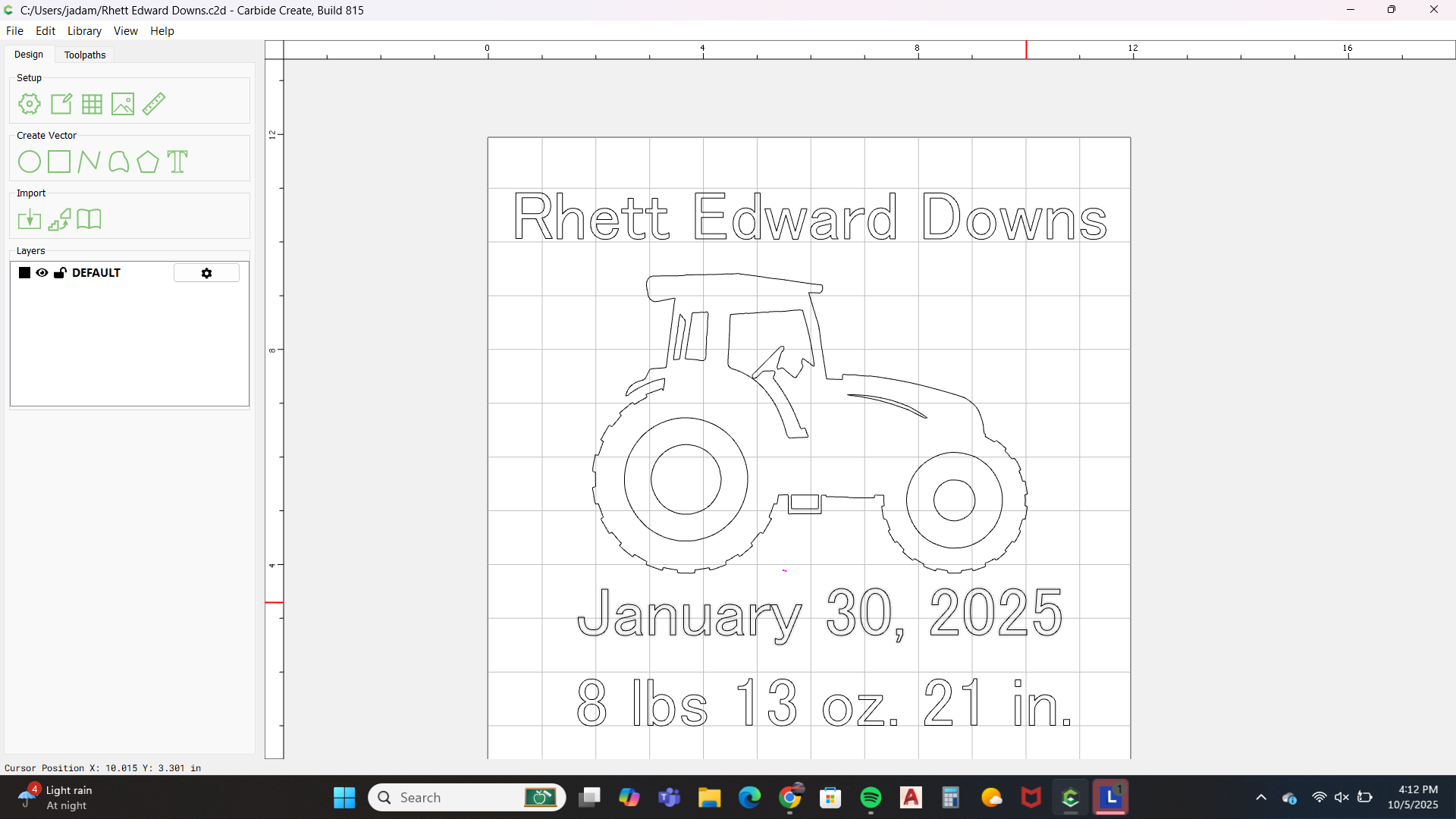This screenshot has height=819, width=1456.
Task: Switch to the Toolpaths tab
Action: coord(85,55)
